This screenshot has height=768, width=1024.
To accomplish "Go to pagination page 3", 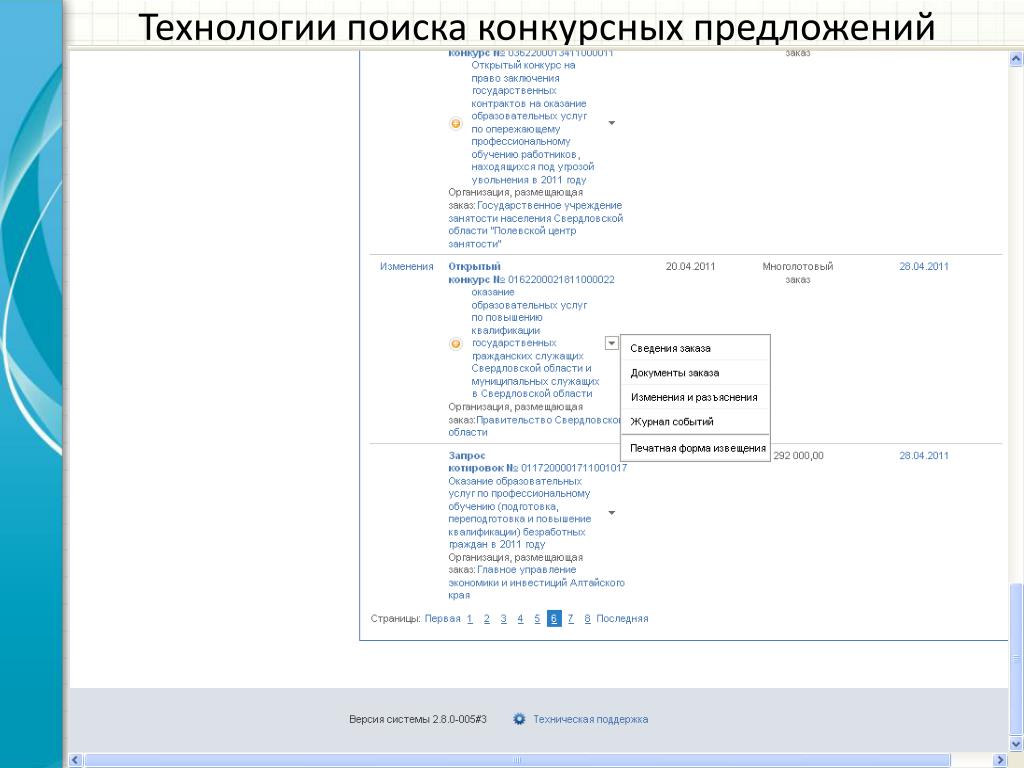I will point(504,618).
